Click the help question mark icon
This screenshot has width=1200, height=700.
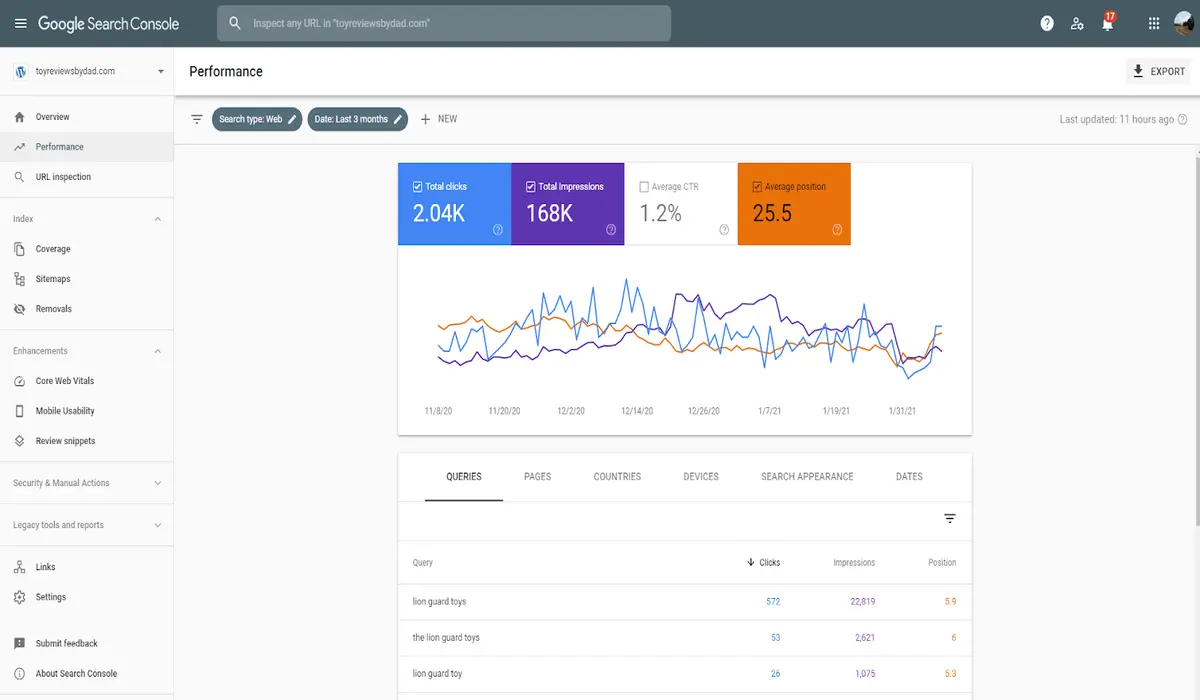click(1047, 23)
